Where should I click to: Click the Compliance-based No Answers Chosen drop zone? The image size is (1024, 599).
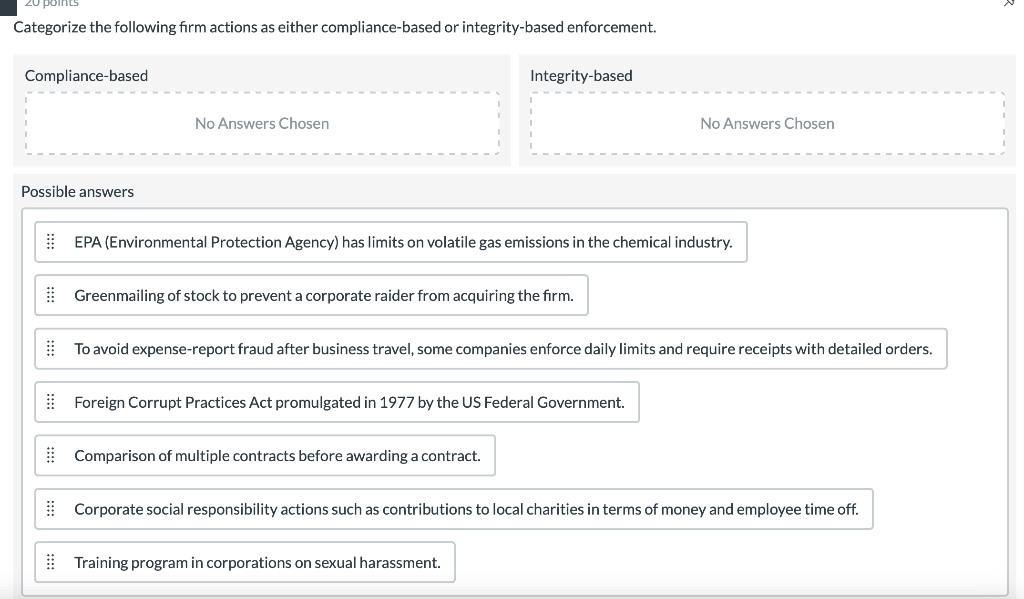pos(261,123)
